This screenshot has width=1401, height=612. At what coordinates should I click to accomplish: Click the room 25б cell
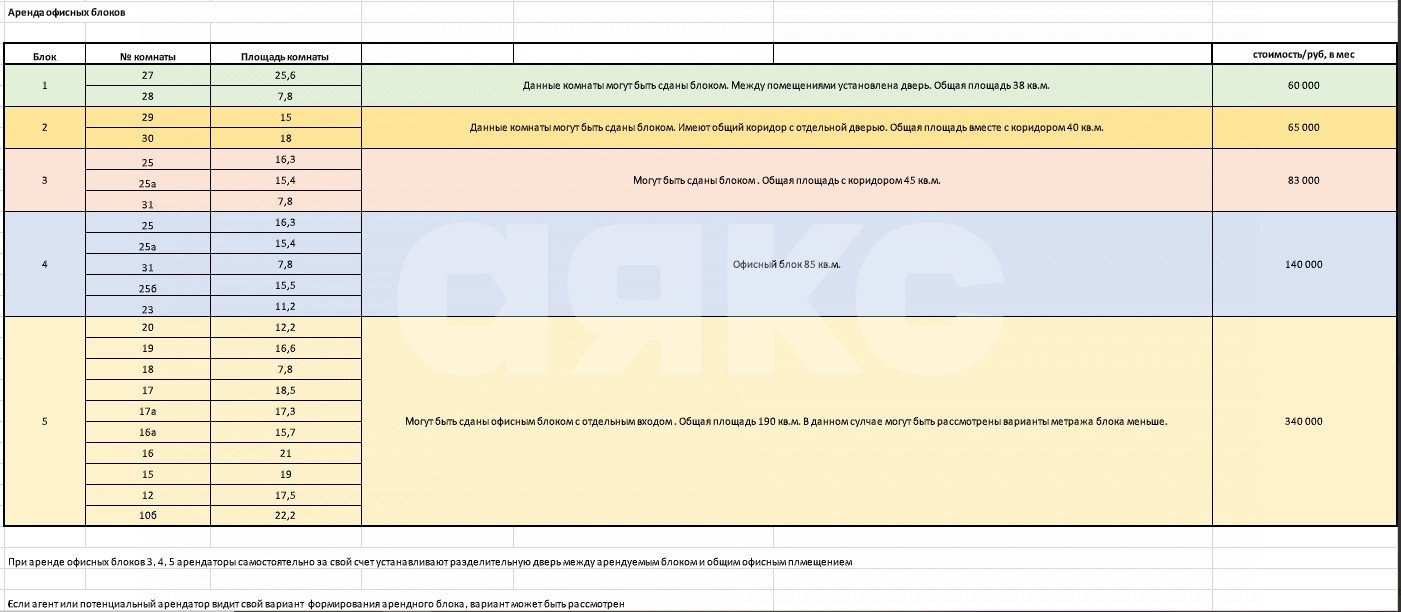point(148,286)
